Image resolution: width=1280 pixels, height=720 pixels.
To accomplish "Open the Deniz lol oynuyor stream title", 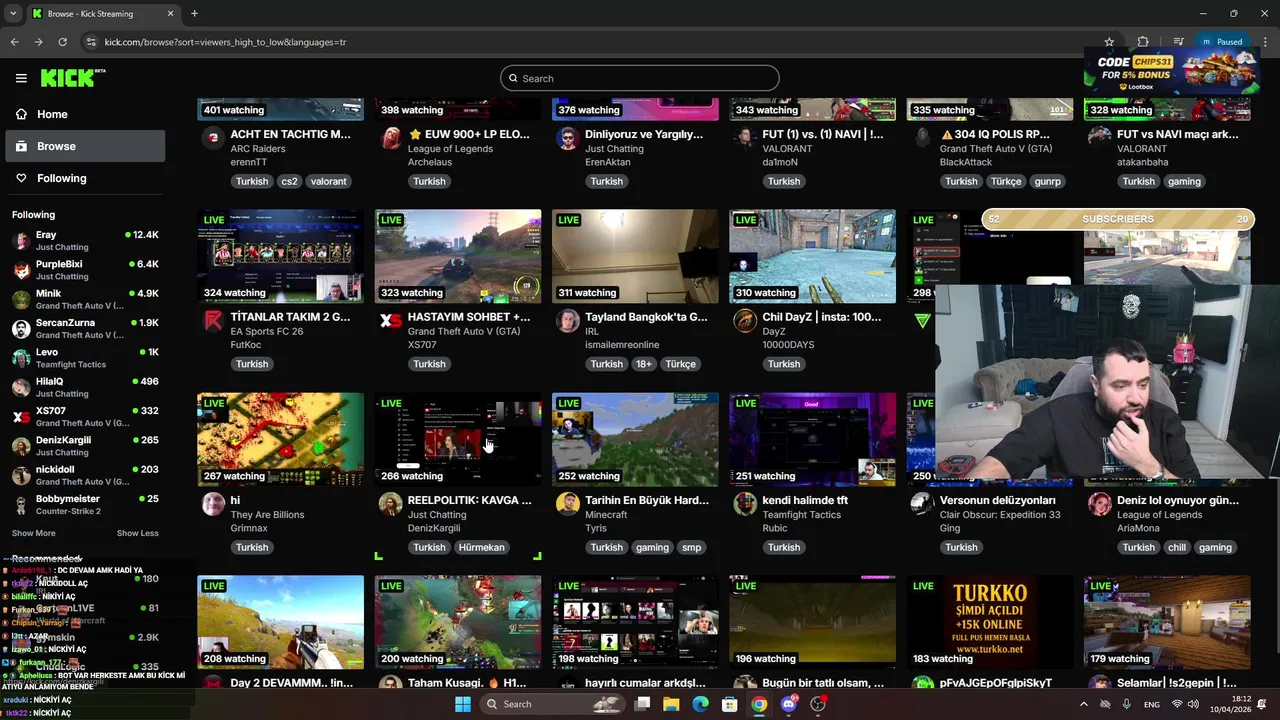I will tap(1177, 500).
